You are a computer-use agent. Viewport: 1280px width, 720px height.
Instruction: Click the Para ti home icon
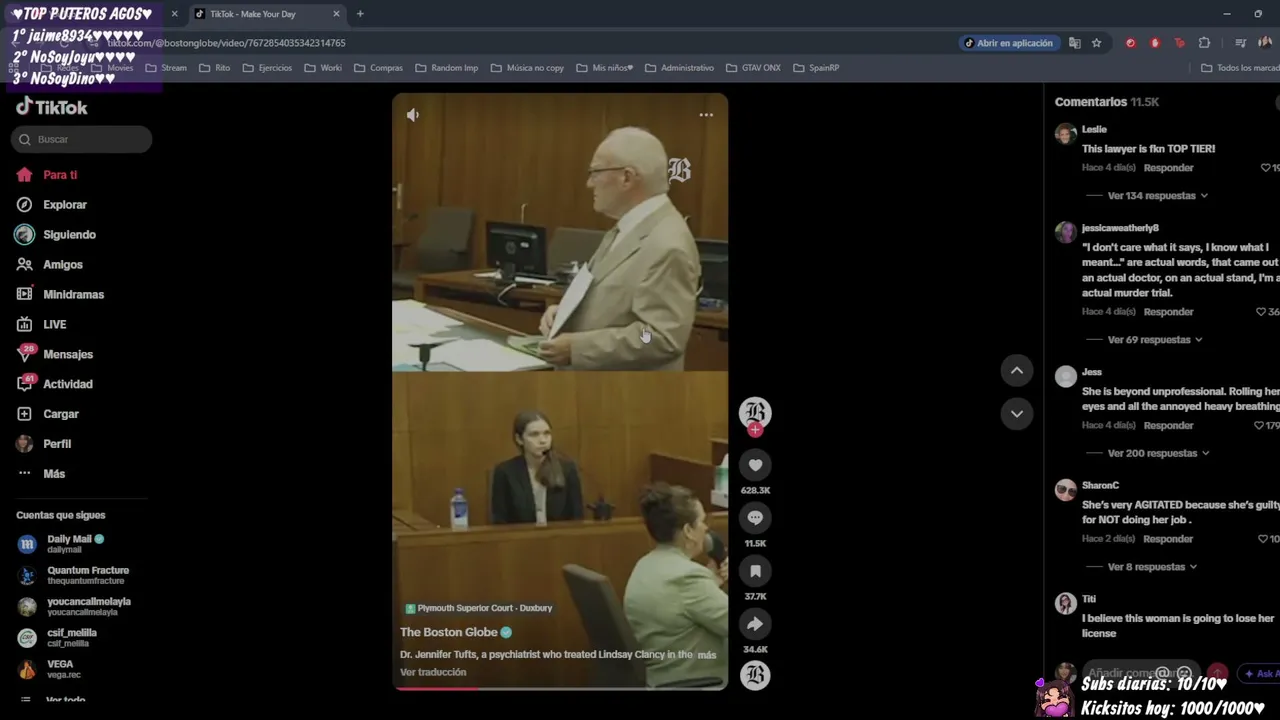[x=24, y=175]
